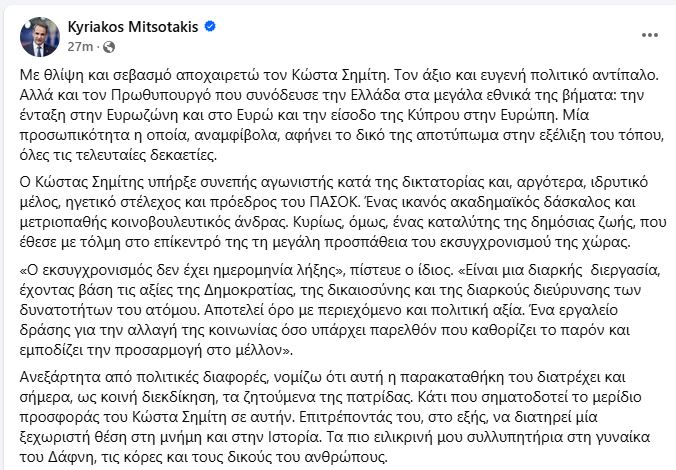
Task: Open the 27m post timestamp
Action: [x=80, y=47]
